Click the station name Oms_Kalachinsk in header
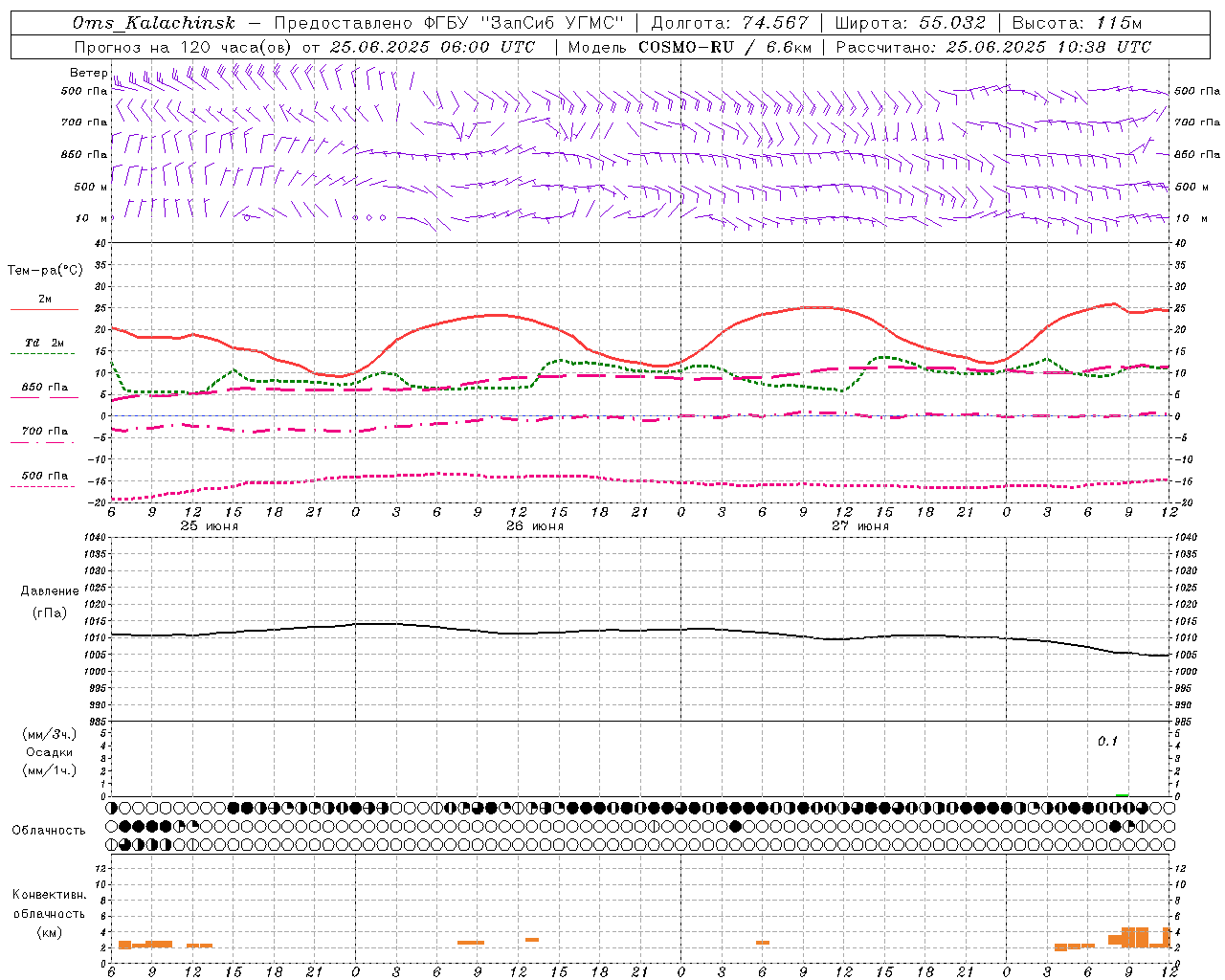This screenshot has height=980, width=1225. point(153,23)
